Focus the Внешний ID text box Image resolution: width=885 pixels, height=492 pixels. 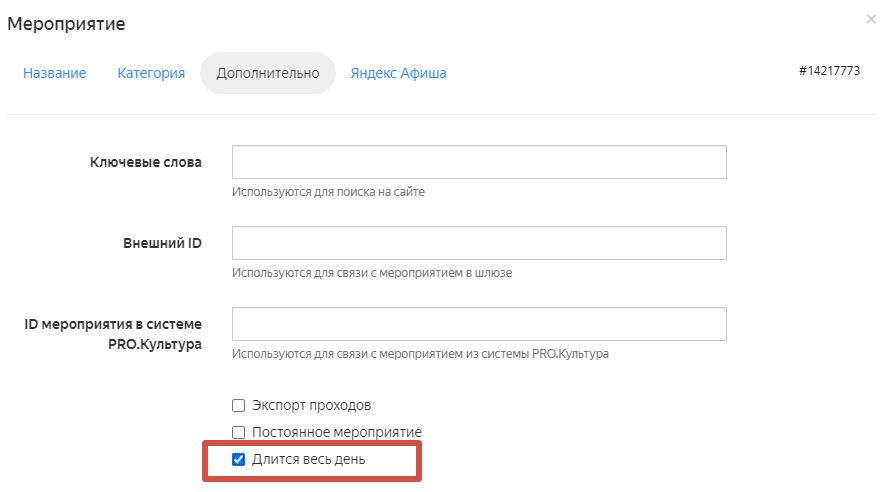(479, 243)
